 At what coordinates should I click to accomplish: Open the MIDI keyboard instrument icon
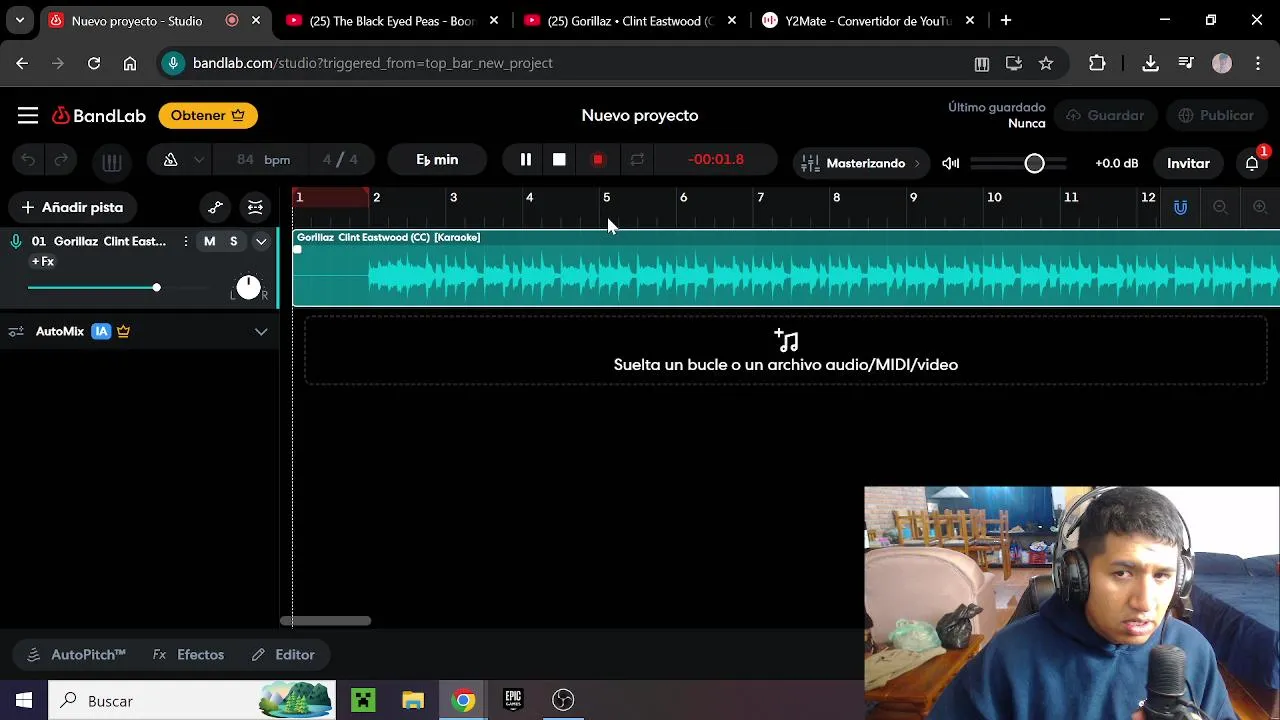[112, 161]
